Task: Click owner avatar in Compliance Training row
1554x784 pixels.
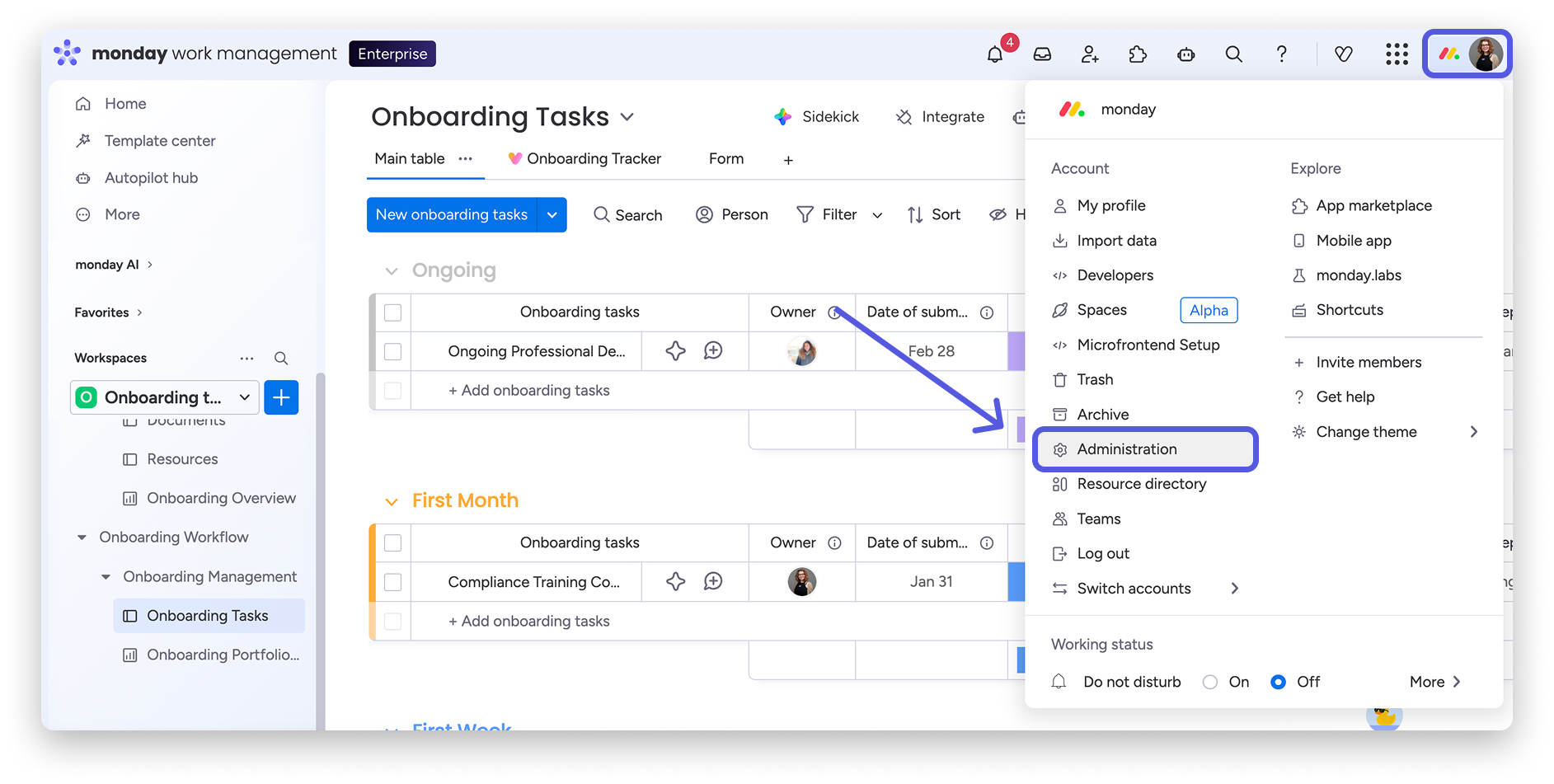Action: (x=802, y=582)
